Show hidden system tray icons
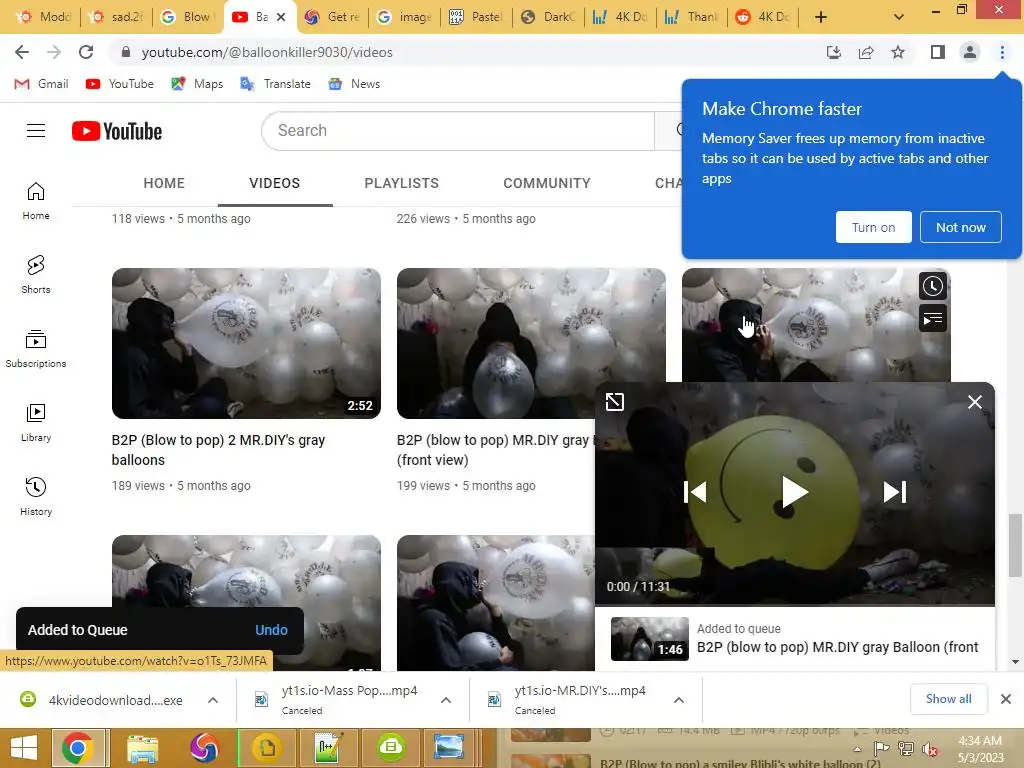This screenshot has height=768, width=1024. click(857, 749)
